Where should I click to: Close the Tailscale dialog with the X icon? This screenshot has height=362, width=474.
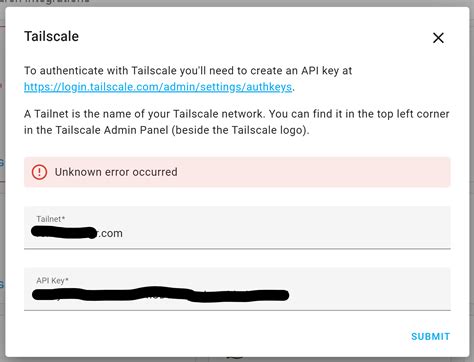click(x=438, y=38)
